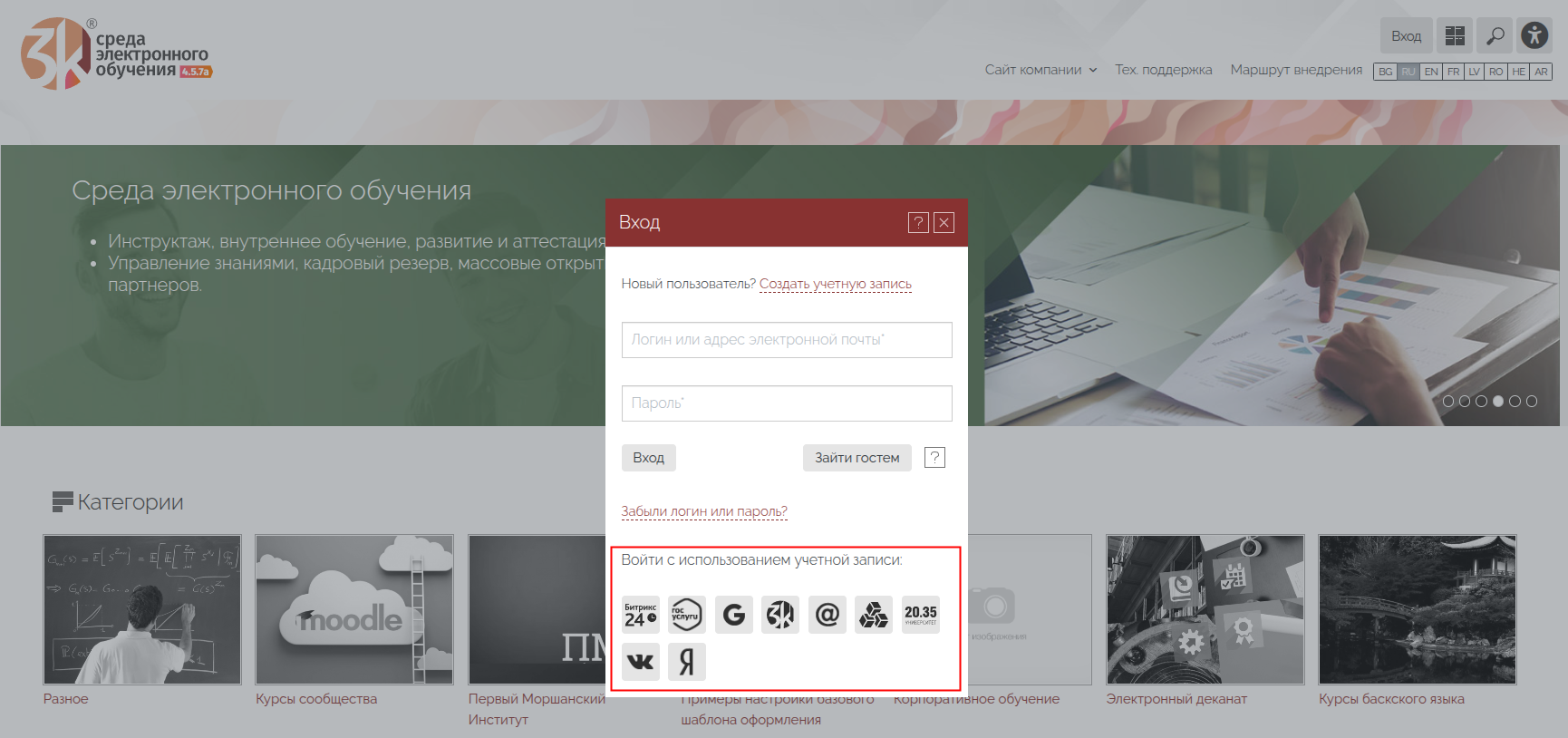Follow the Создать учетную запись link
This screenshot has width=1568, height=738.
[835, 284]
